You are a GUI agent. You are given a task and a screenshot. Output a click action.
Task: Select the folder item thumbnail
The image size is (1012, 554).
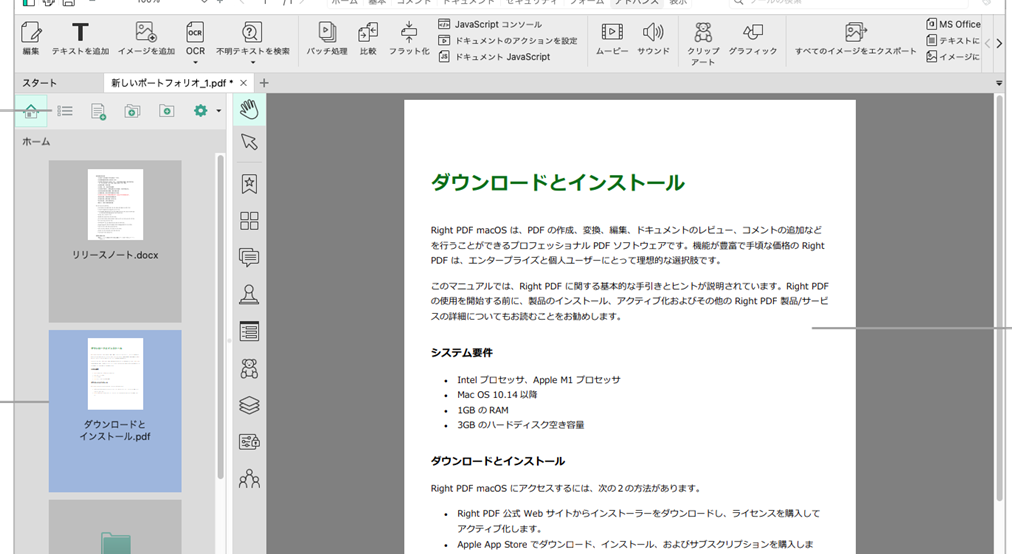pos(115,526)
